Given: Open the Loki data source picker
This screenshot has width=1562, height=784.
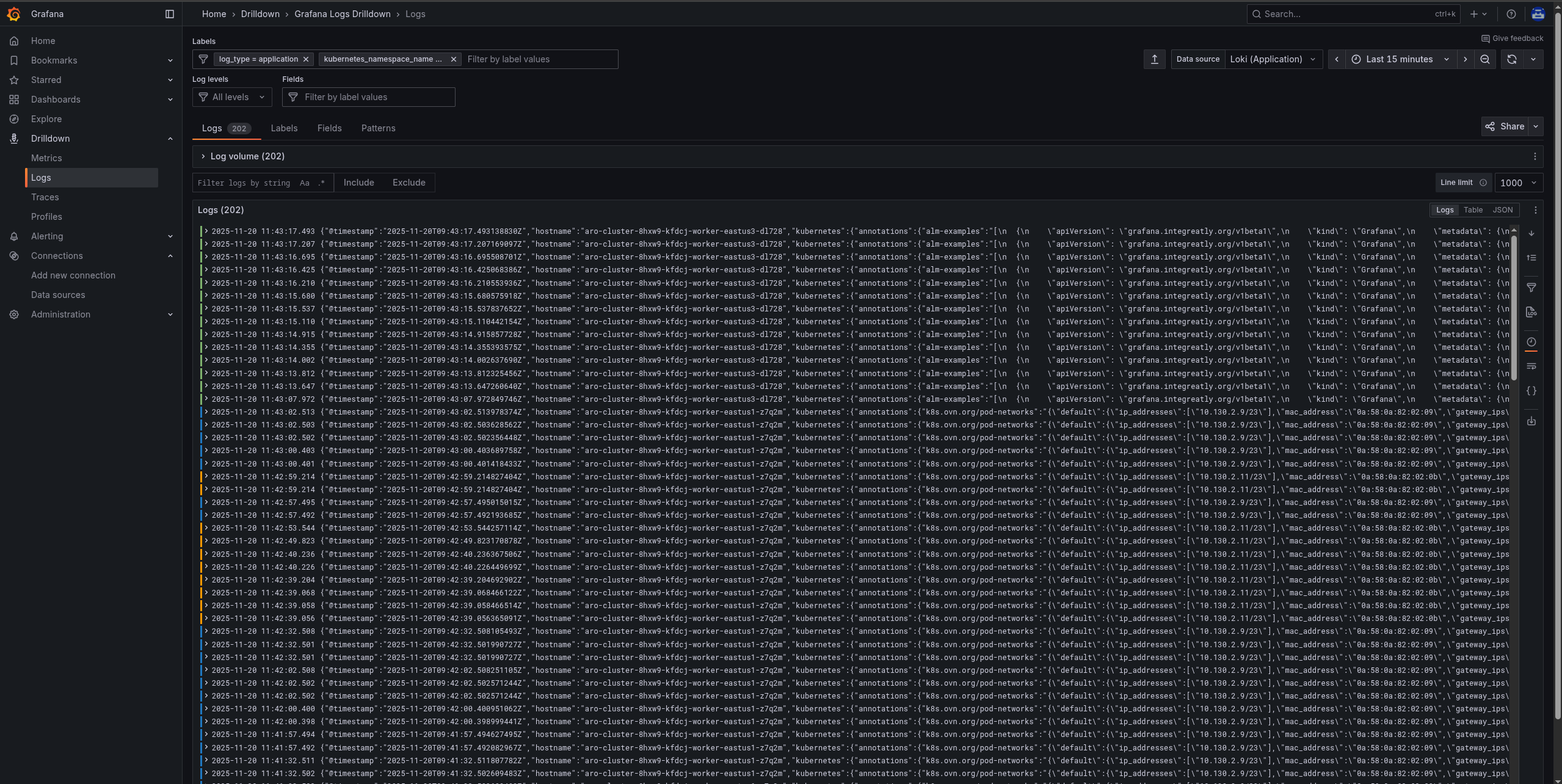Looking at the screenshot, I should click(x=1273, y=59).
